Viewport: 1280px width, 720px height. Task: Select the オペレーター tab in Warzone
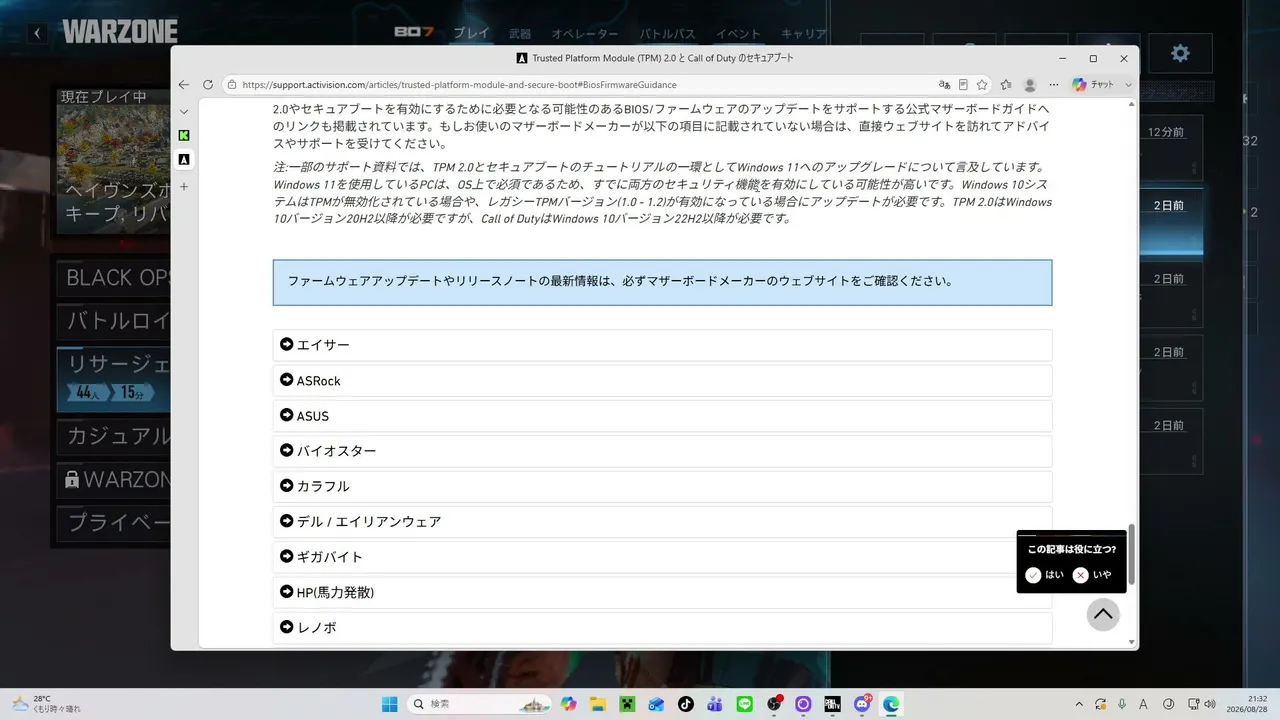coord(585,34)
